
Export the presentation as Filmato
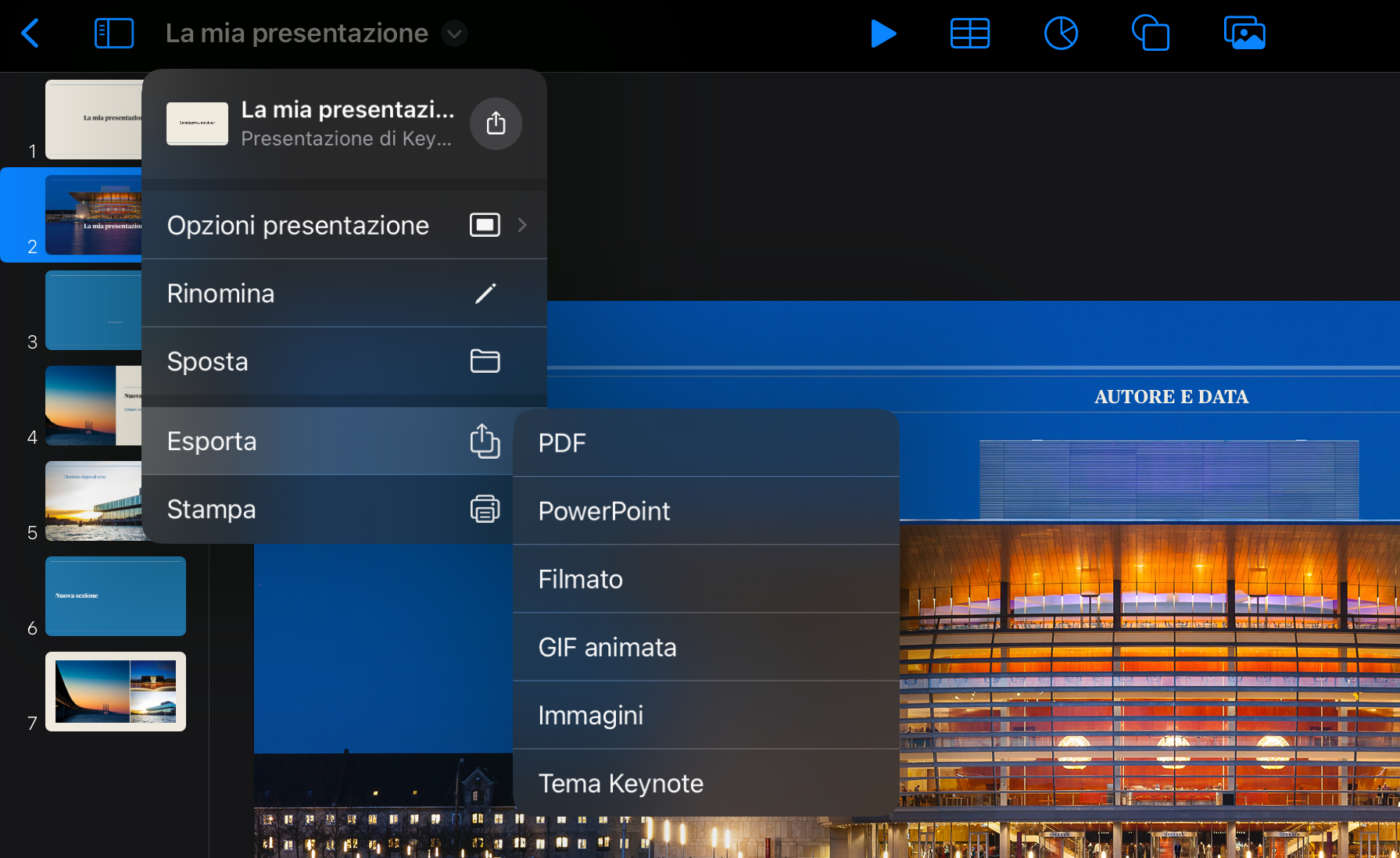click(x=706, y=579)
